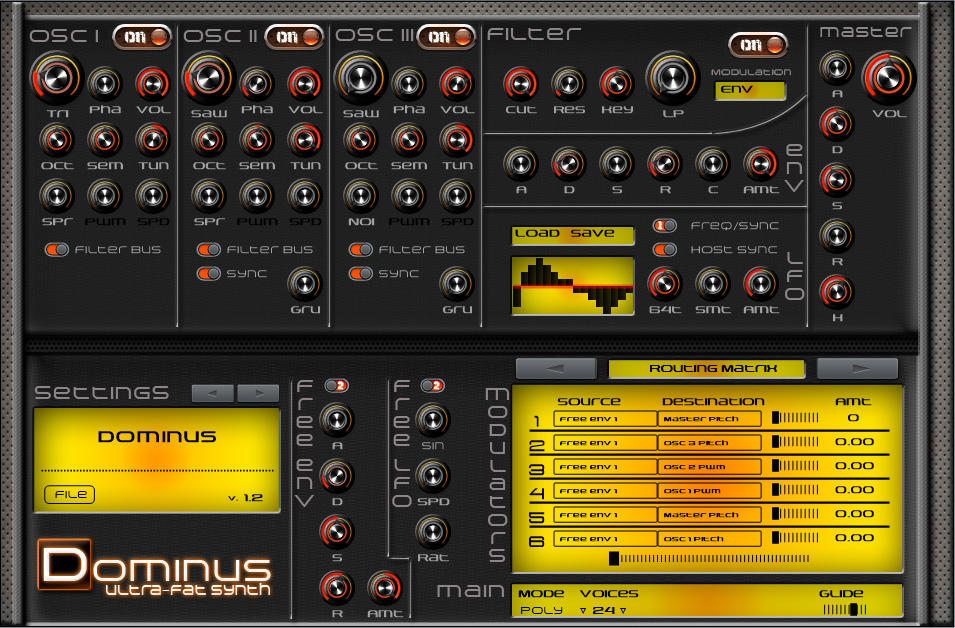Click the LFO SMT knob
This screenshot has width=955, height=628.
click(712, 283)
